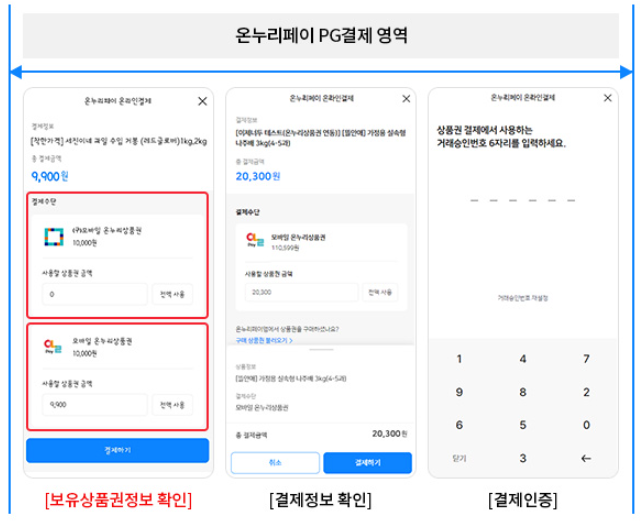
Task: Click the 총 결제금액 label beside black 20,300원
Action: pos(251,435)
